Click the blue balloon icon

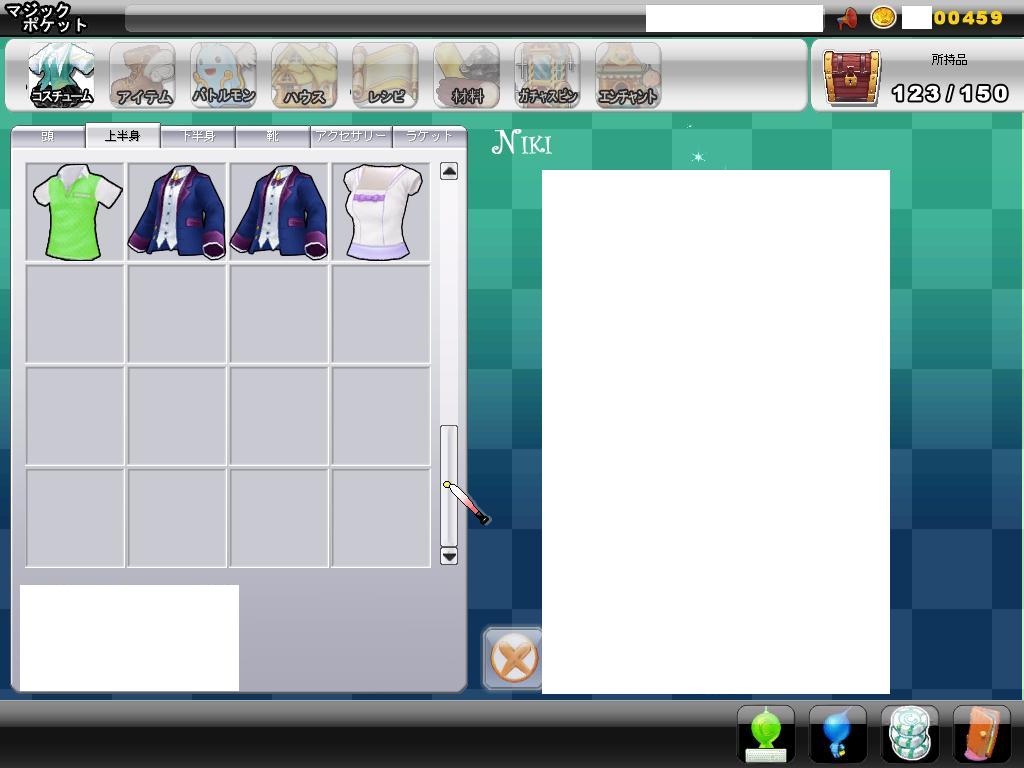tap(838, 734)
